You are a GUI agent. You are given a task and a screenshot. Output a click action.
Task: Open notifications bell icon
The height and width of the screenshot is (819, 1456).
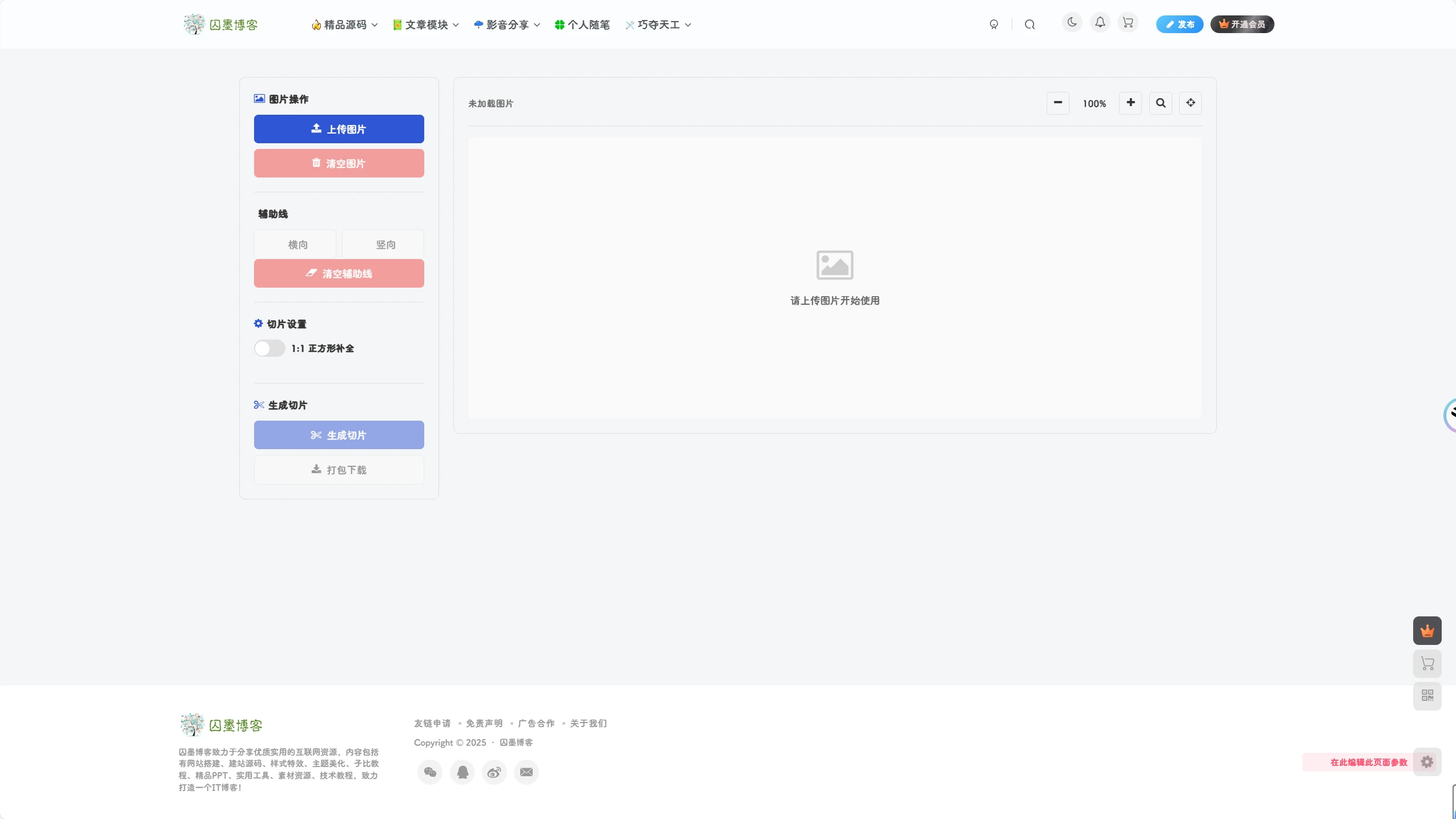coord(1100,23)
